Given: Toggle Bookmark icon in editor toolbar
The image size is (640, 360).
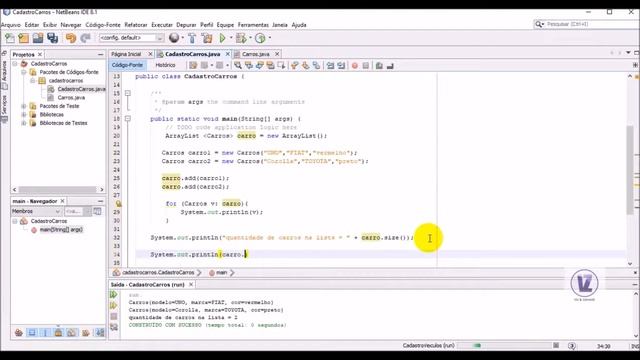Looking at the screenshot, I should [x=316, y=65].
